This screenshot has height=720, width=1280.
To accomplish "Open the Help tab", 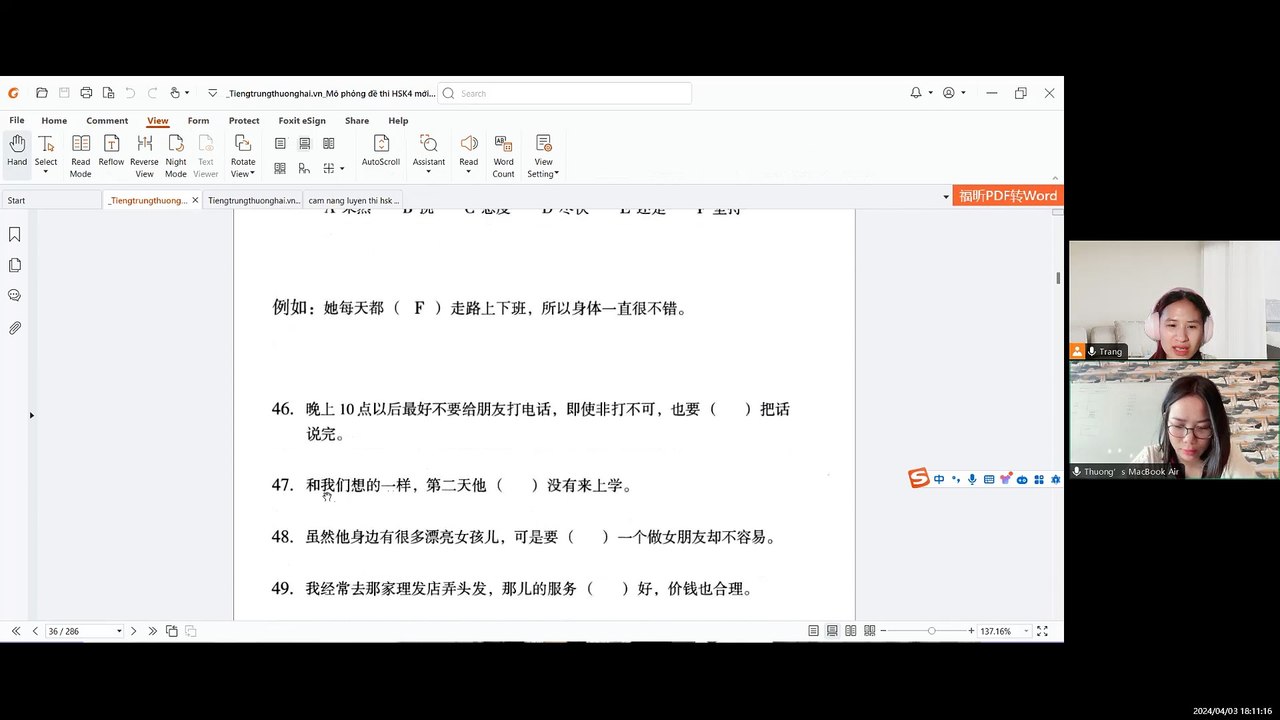I will [x=398, y=121].
